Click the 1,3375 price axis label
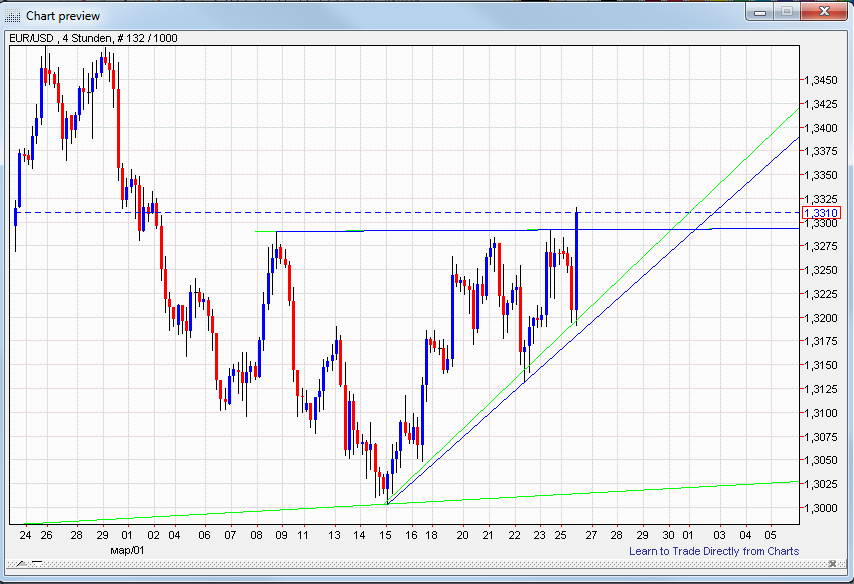This screenshot has height=584, width=854. coord(821,151)
